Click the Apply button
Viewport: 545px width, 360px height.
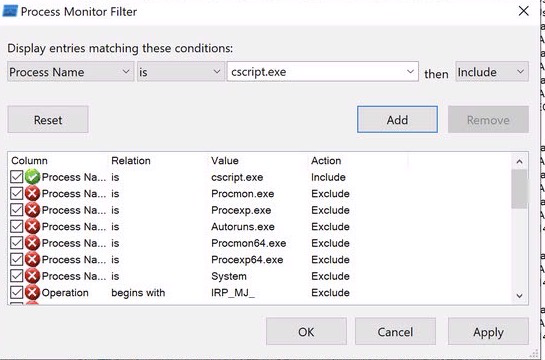[x=488, y=332]
